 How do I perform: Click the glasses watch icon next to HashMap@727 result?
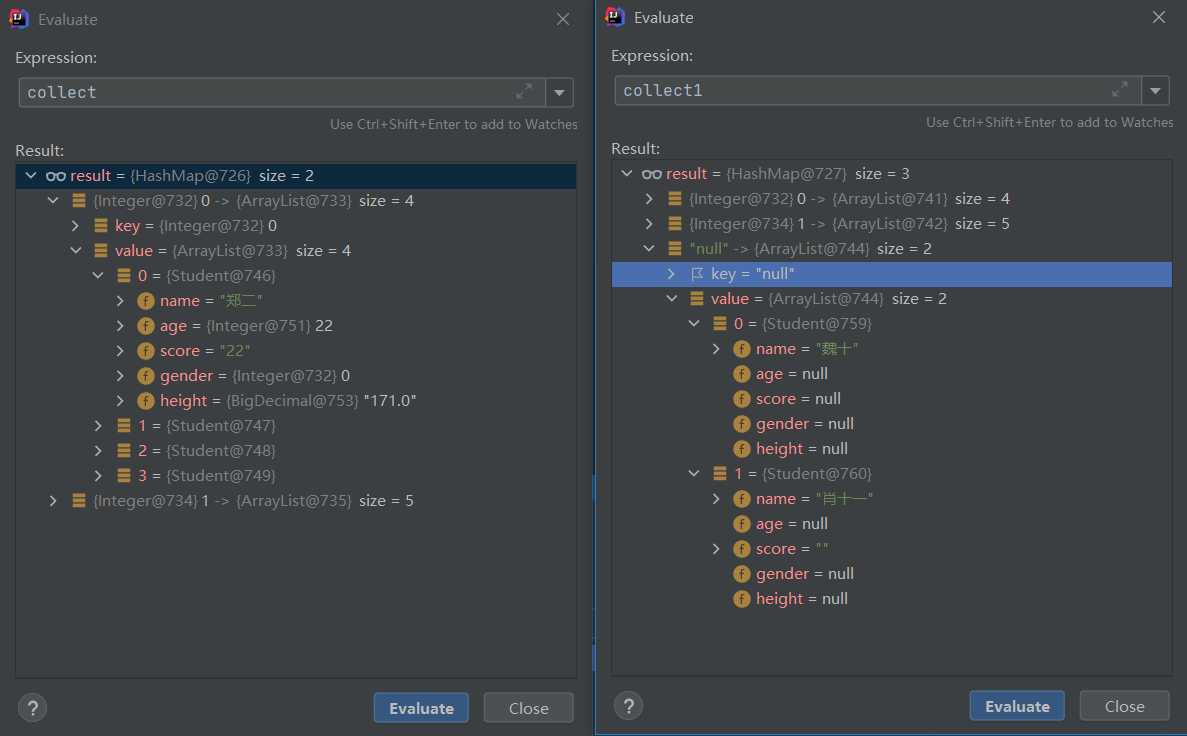click(652, 173)
